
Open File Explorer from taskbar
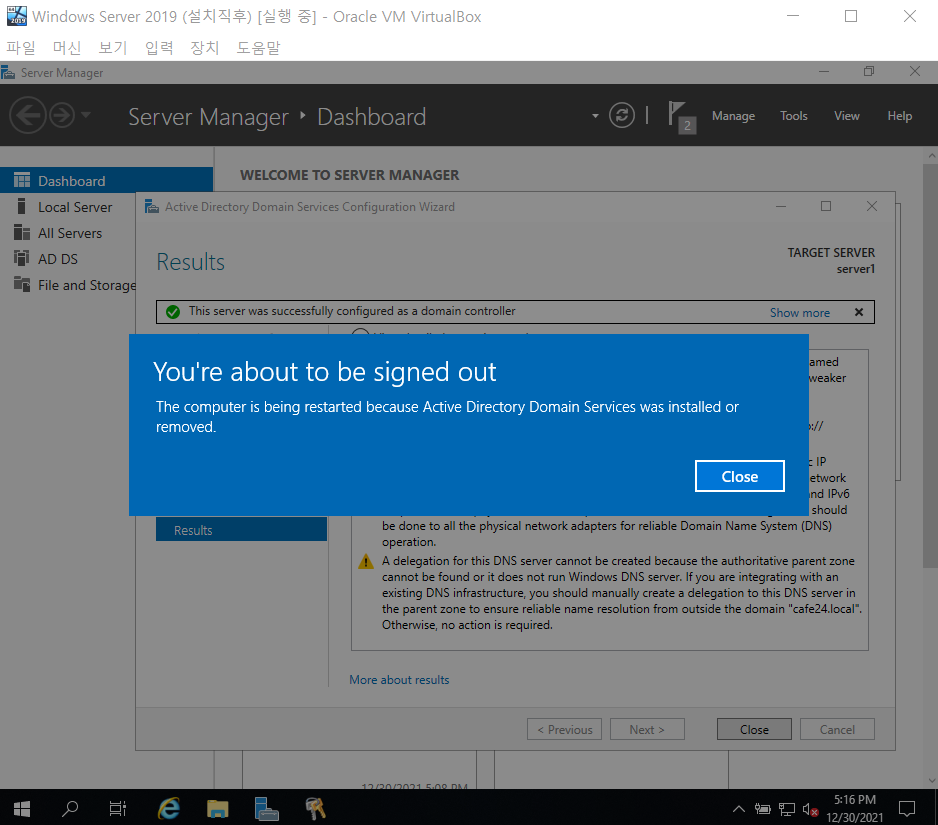[x=217, y=809]
